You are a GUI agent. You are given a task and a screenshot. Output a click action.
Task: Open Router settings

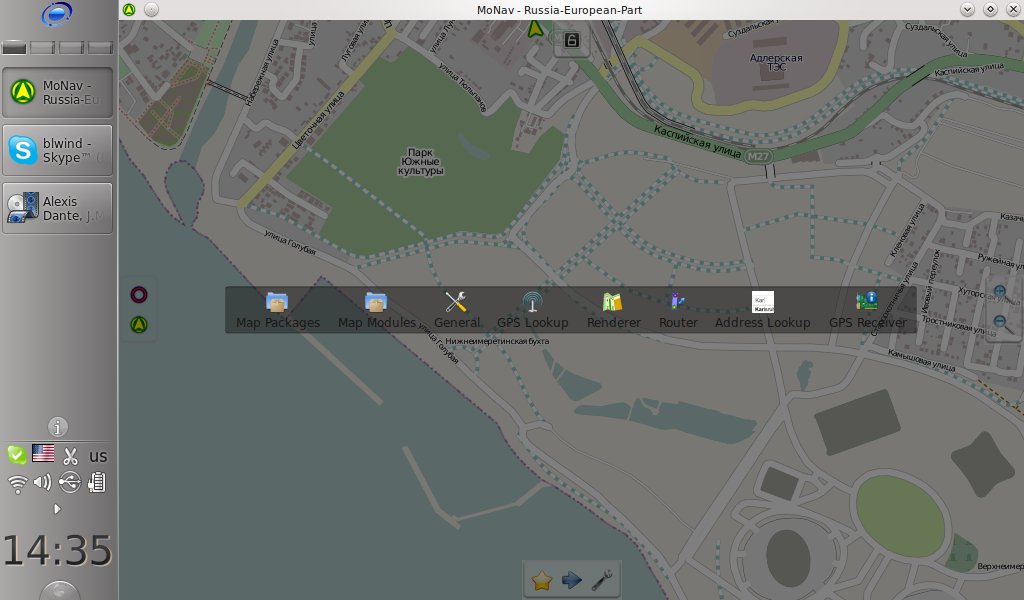click(678, 310)
